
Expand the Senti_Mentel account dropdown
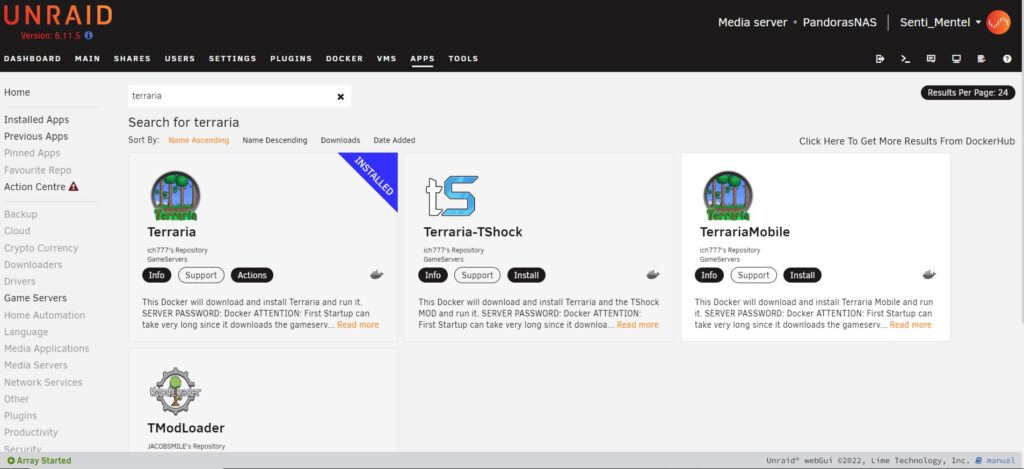pyautogui.click(x=977, y=22)
